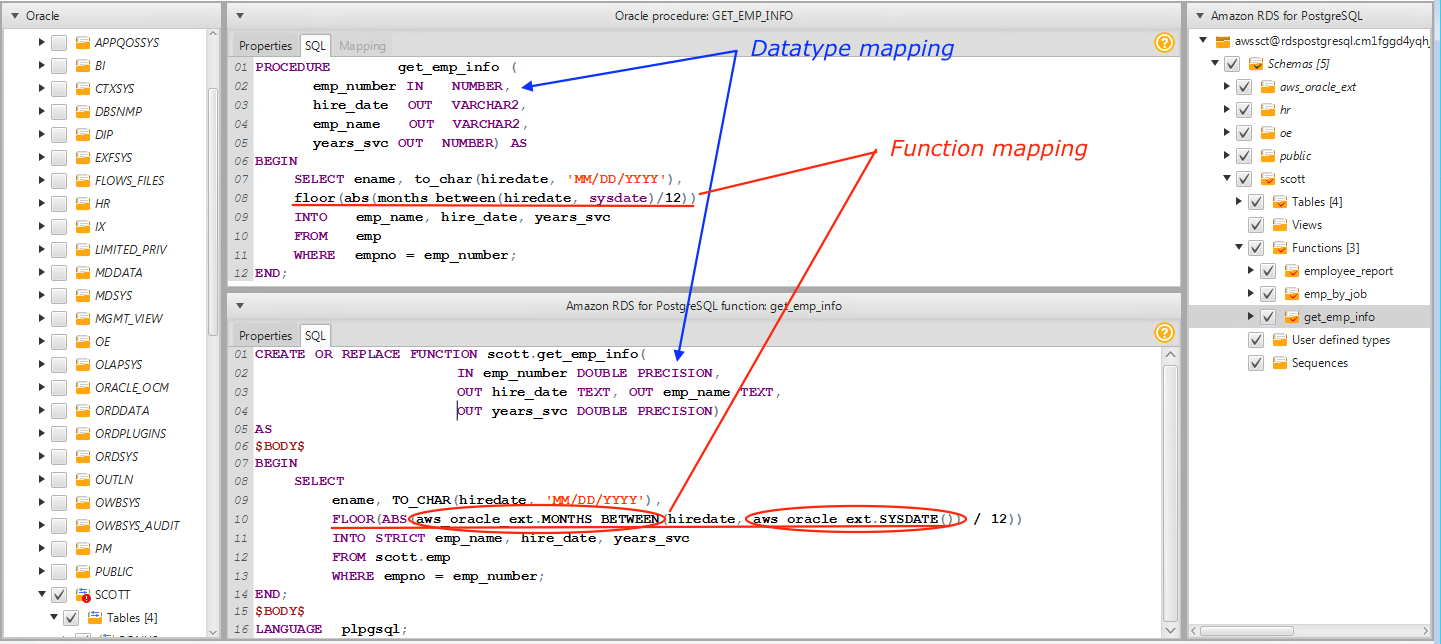The height and width of the screenshot is (644, 1441).
Task: Check the APPQOSSYS schema checkbox
Action: (x=59, y=43)
